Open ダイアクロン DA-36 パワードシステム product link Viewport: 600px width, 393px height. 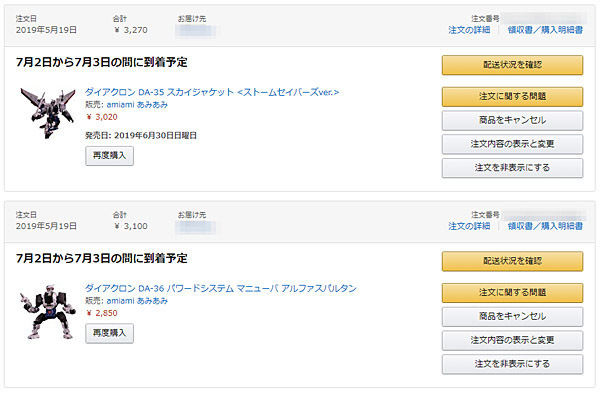[221, 289]
